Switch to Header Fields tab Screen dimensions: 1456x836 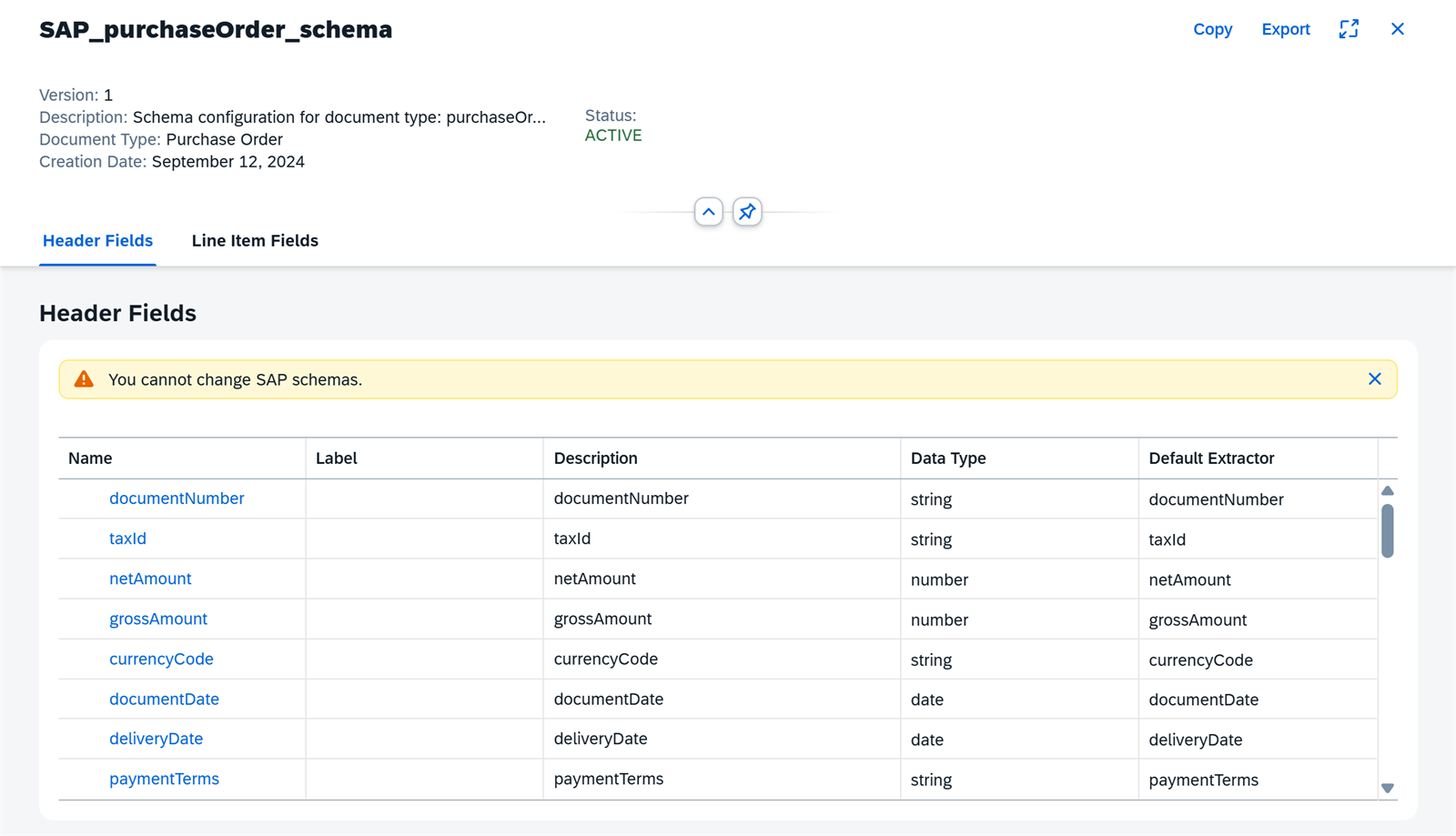tap(97, 241)
